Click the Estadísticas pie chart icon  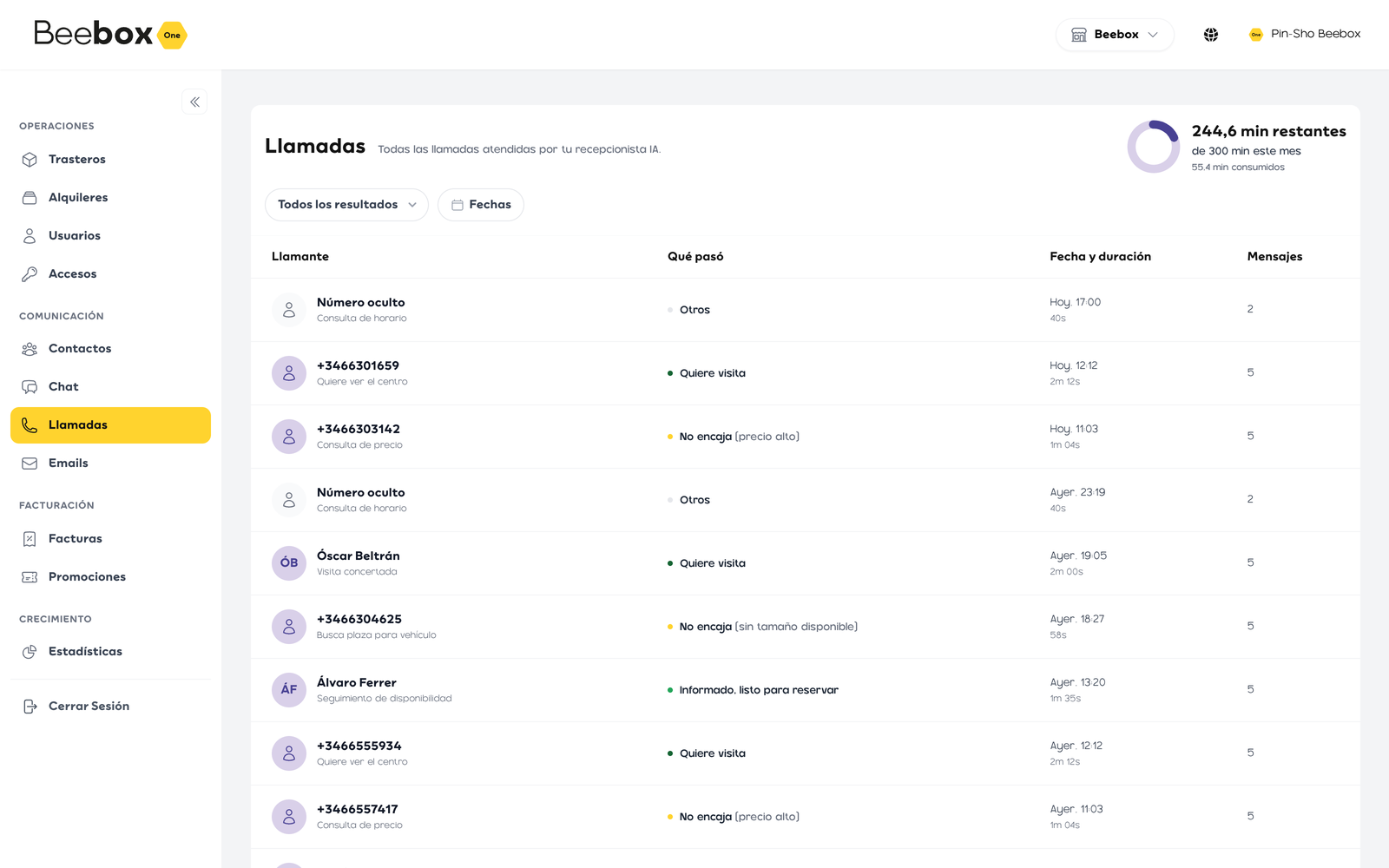(x=30, y=652)
